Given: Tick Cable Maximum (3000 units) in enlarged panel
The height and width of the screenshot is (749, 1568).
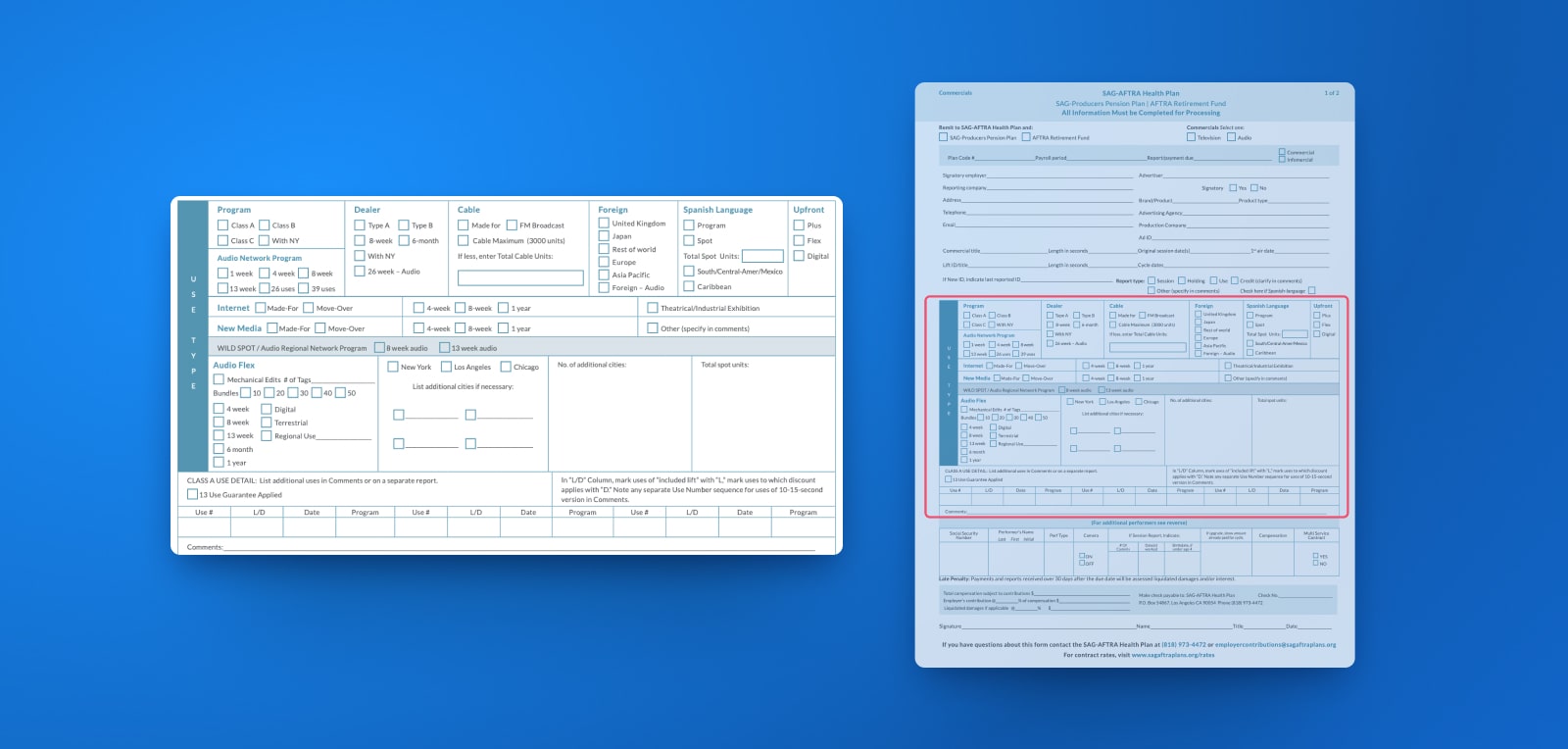Looking at the screenshot, I should click(x=463, y=240).
